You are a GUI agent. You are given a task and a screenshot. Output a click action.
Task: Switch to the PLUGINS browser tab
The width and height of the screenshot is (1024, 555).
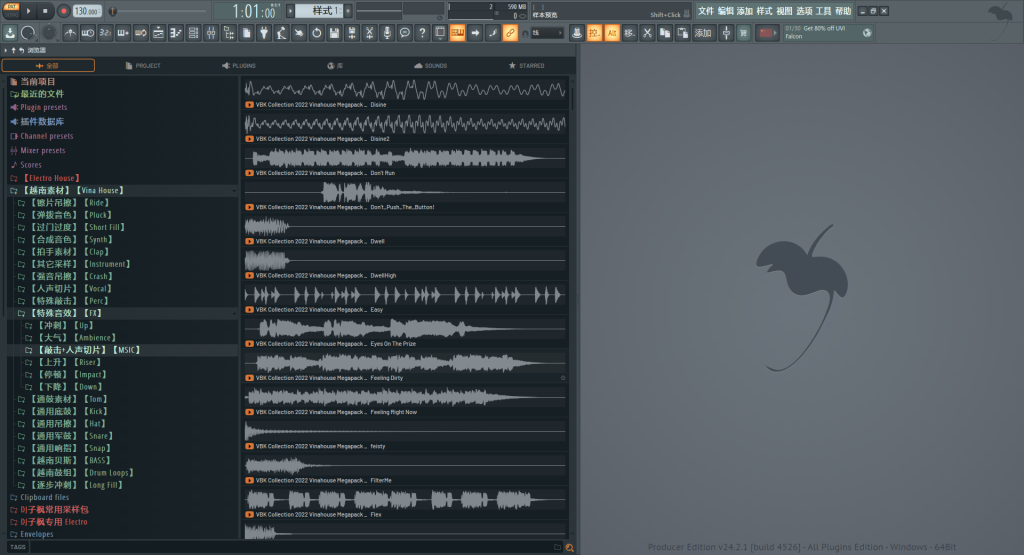tap(239, 65)
